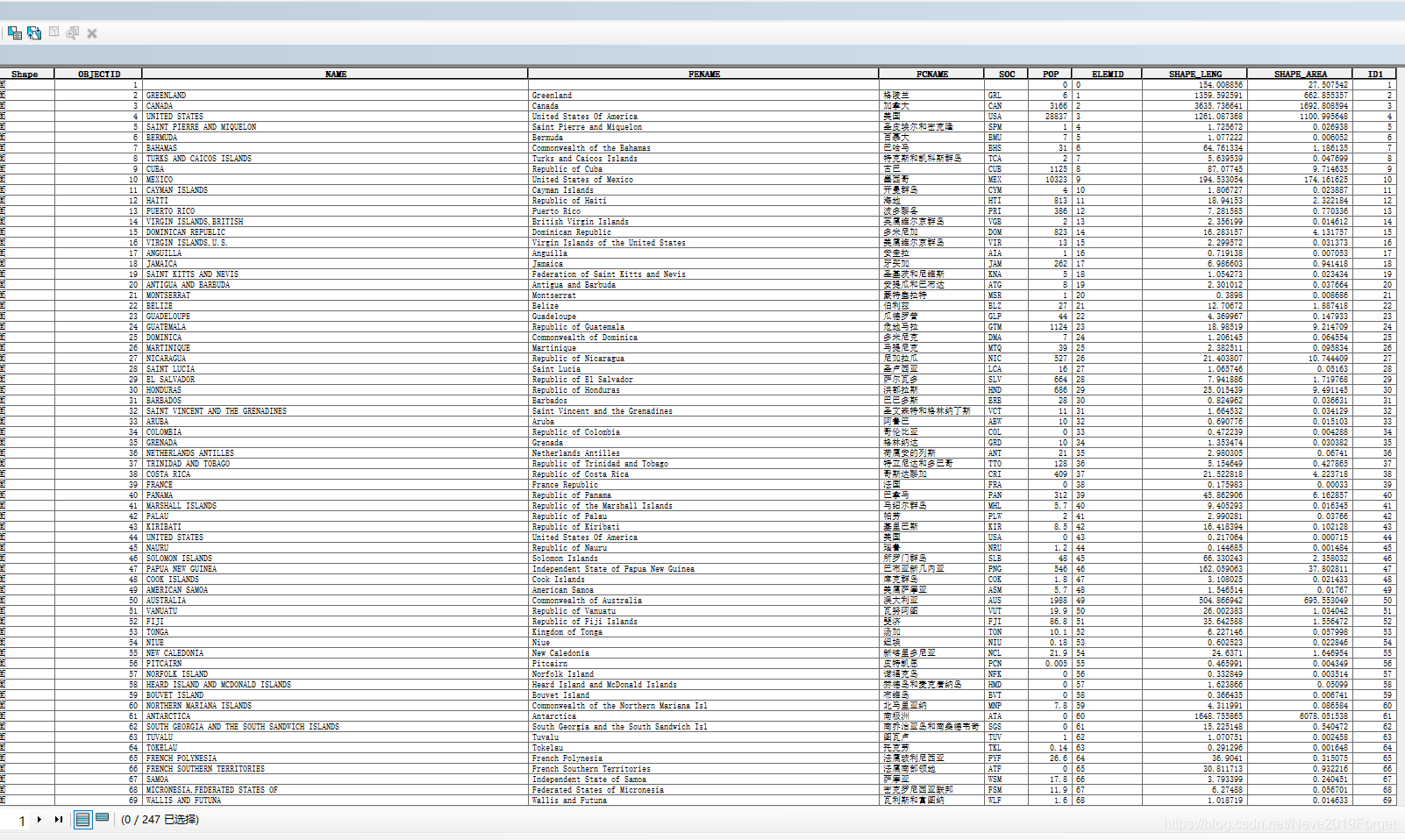Click the Shape column header
This screenshot has height=840, width=1405.
[x=25, y=74]
